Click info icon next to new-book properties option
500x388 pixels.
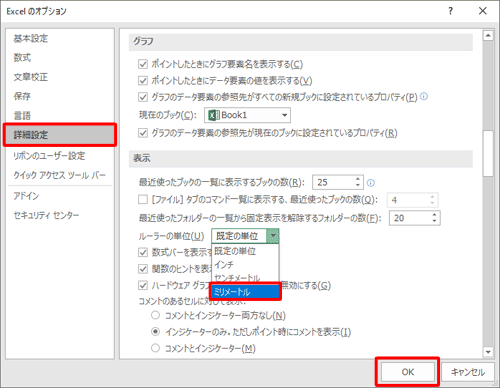424,96
